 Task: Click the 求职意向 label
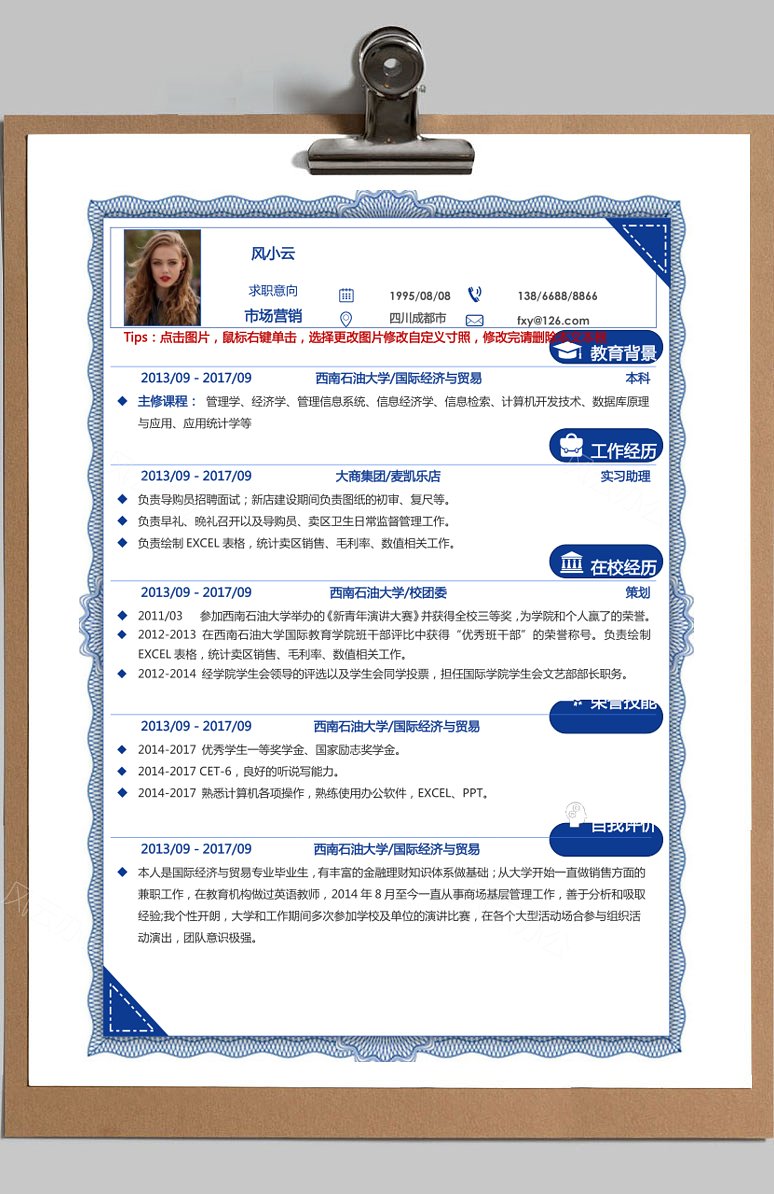pos(273,290)
